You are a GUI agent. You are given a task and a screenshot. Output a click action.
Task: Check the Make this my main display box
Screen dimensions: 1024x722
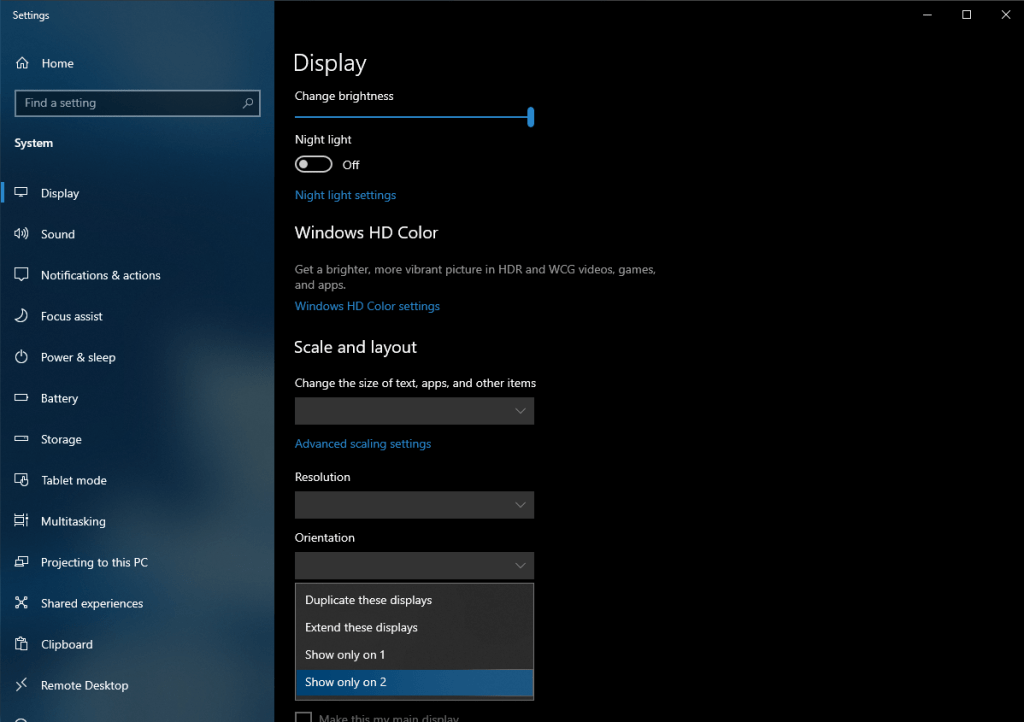(303, 717)
